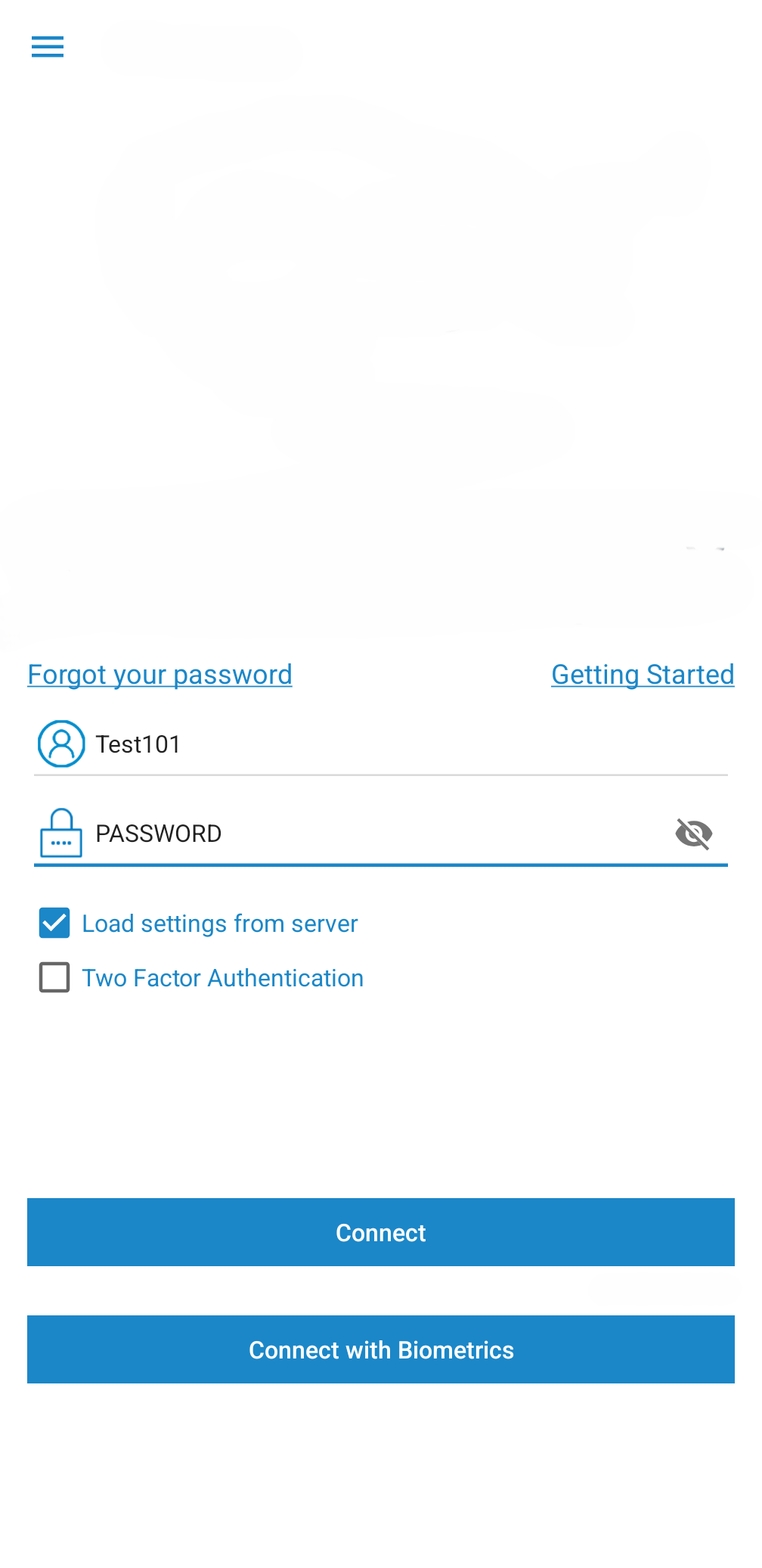Select the PASSWORD placeholder text
Image resolution: width=762 pixels, height=1568 pixels.
point(159,834)
